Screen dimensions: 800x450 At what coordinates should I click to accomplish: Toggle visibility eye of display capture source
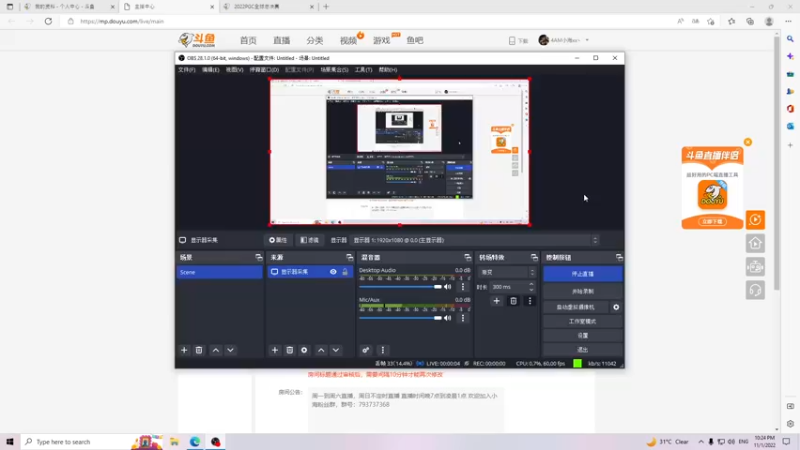(x=333, y=272)
